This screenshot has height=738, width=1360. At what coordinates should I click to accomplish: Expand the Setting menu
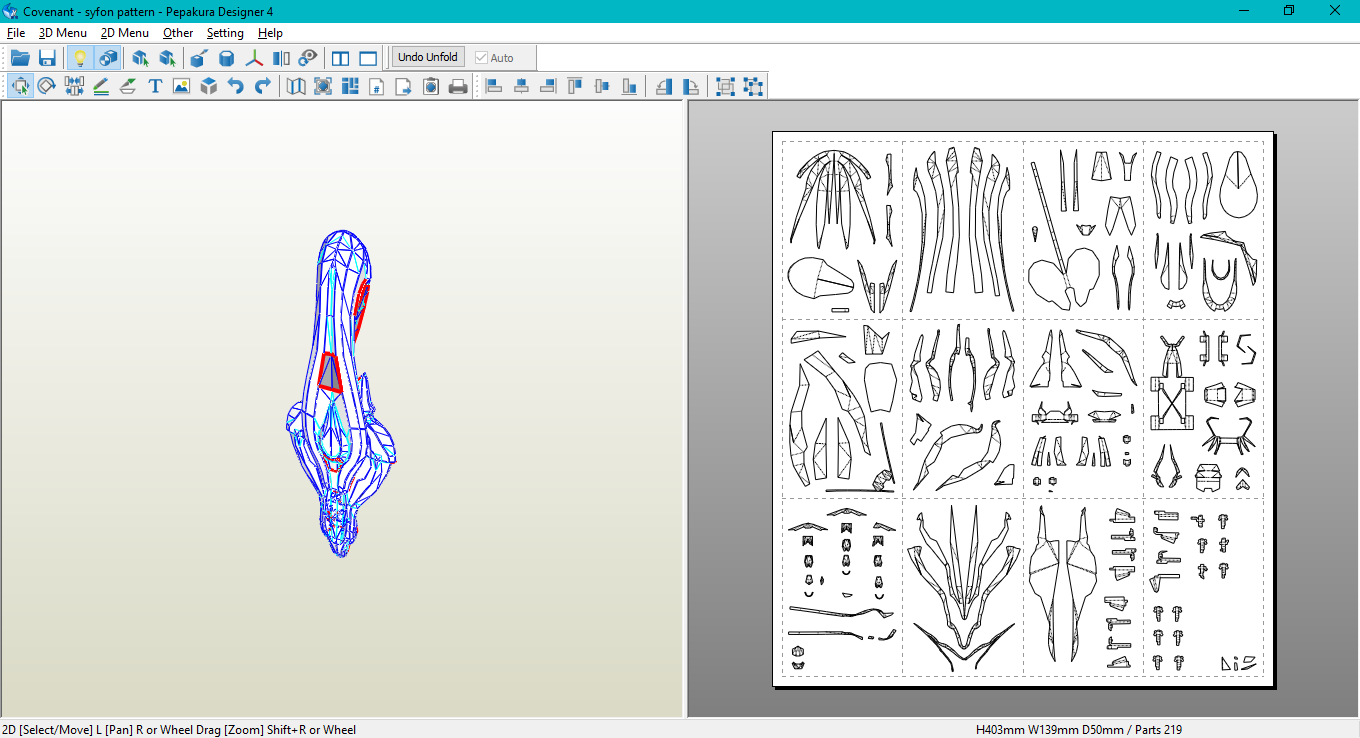pos(225,33)
